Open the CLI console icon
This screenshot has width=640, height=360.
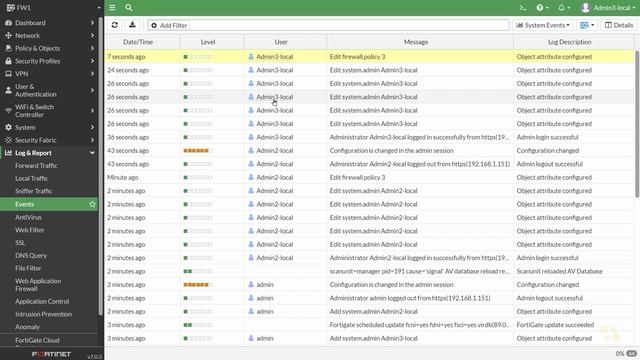pos(523,8)
